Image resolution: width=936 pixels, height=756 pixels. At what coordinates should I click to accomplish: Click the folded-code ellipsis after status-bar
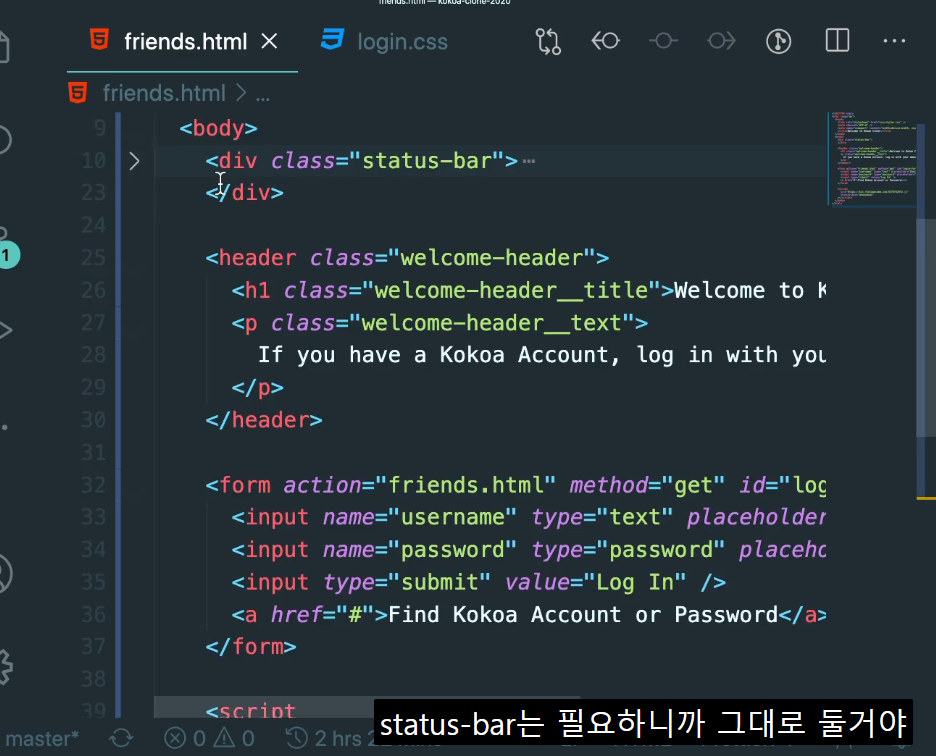click(529, 161)
